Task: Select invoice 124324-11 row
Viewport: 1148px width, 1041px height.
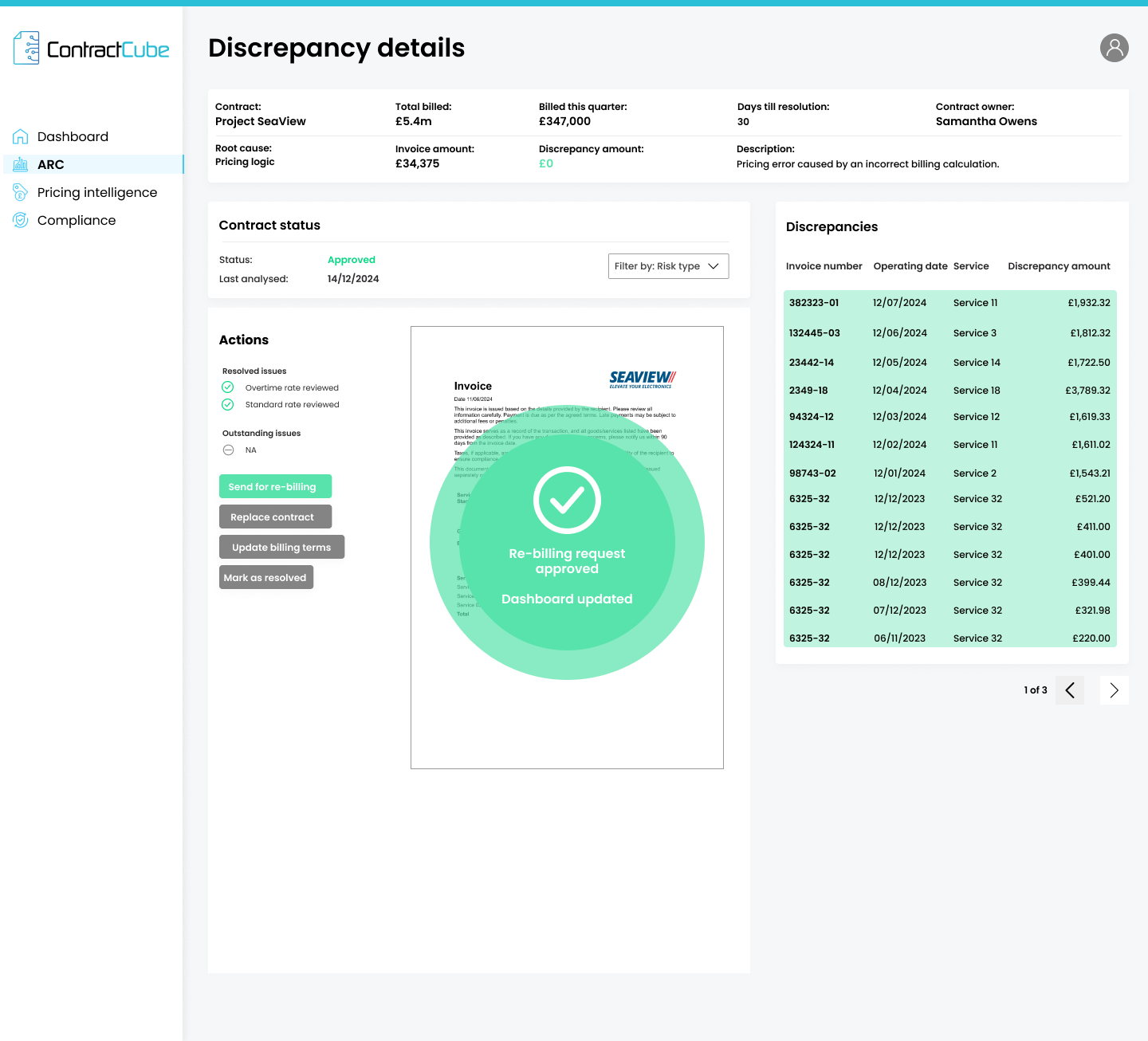Action: [950, 445]
